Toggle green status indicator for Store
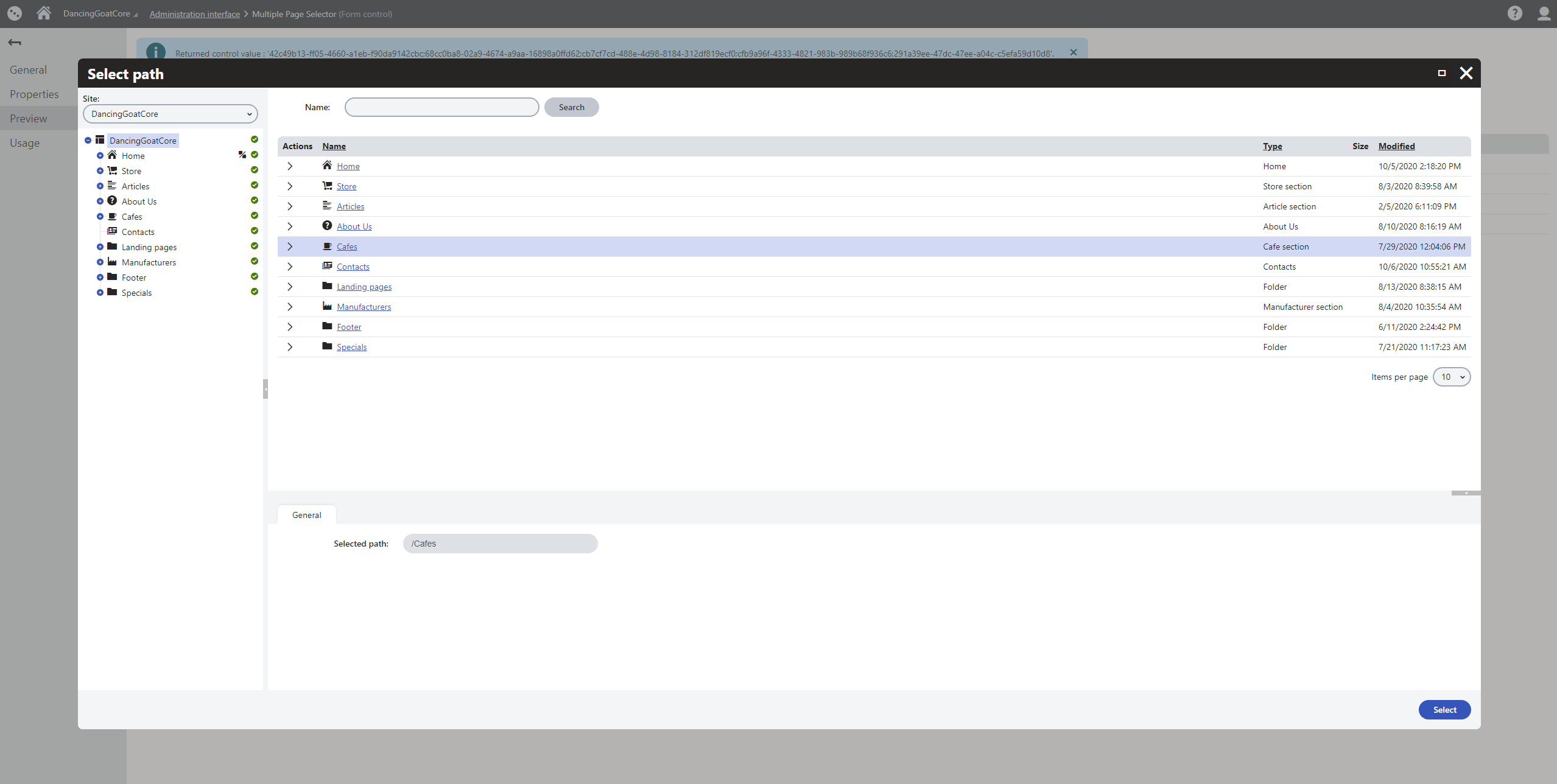1557x784 pixels. (x=255, y=170)
